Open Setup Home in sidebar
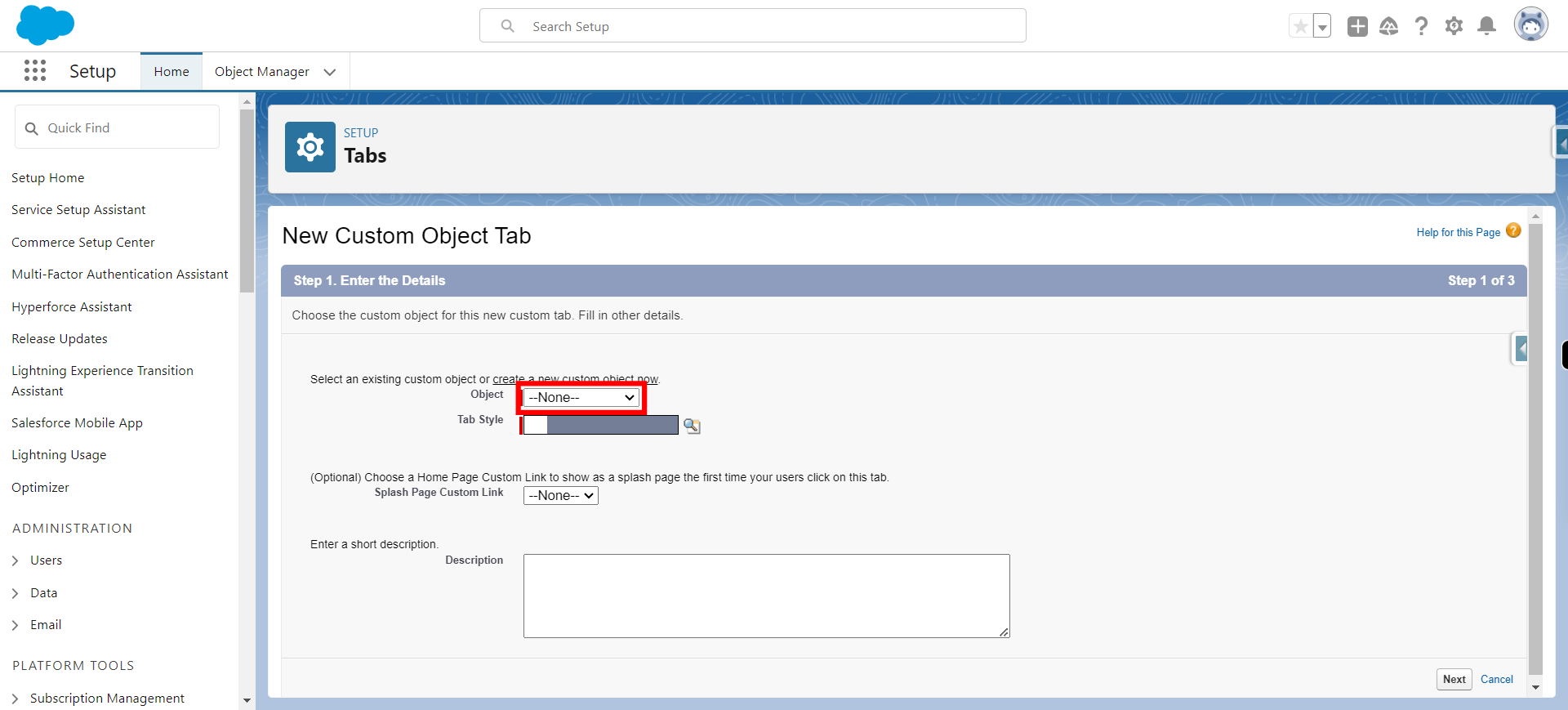 [48, 178]
